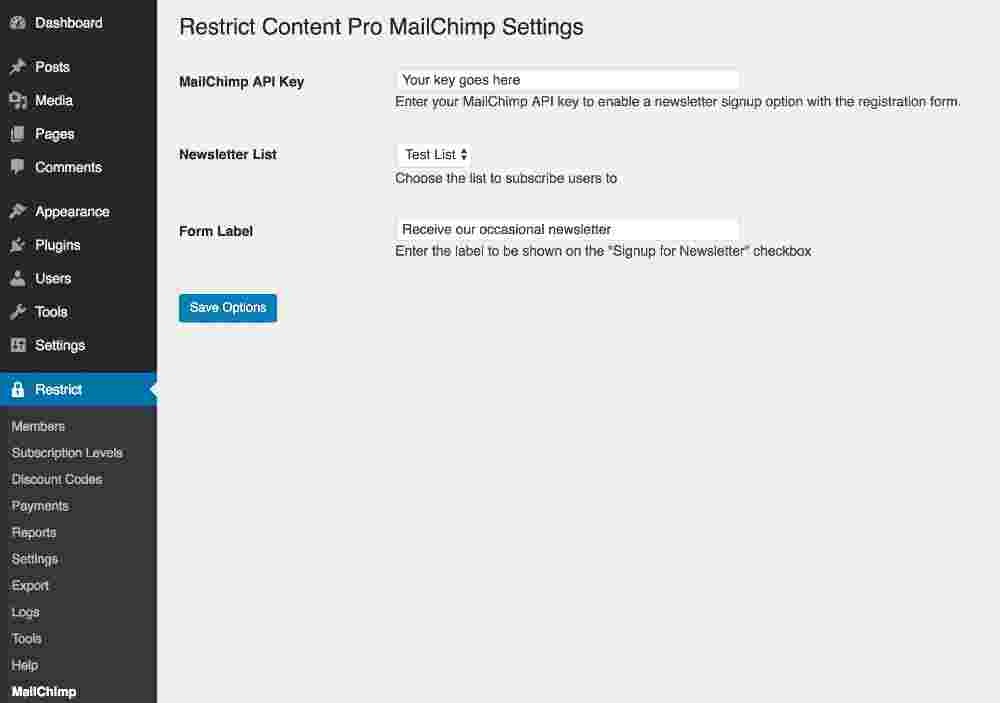This screenshot has width=1000, height=703.
Task: Open the Users menu
Action: (78, 278)
